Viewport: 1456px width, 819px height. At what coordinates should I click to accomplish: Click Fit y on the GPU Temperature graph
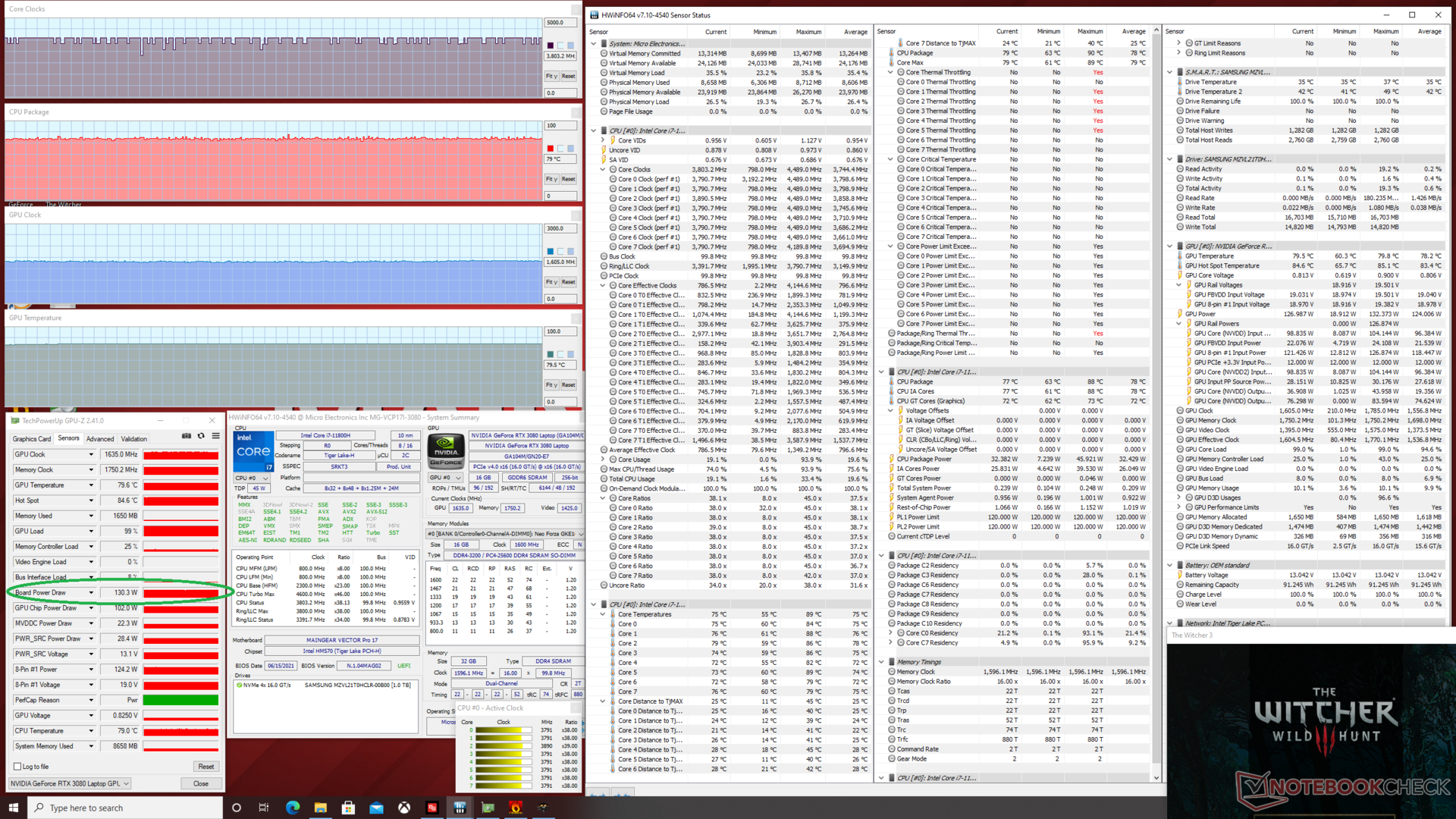pos(551,385)
